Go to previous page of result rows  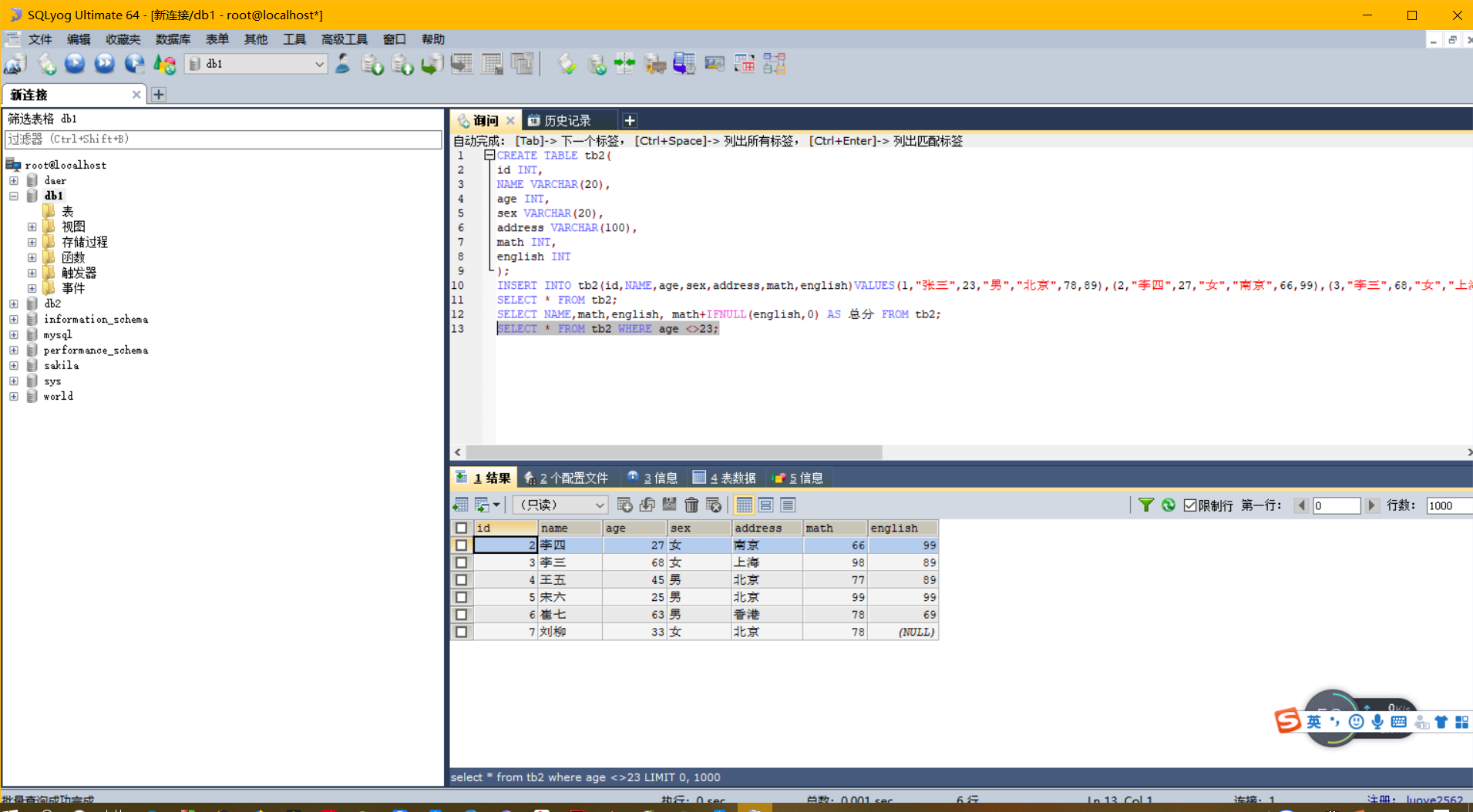coord(1301,505)
